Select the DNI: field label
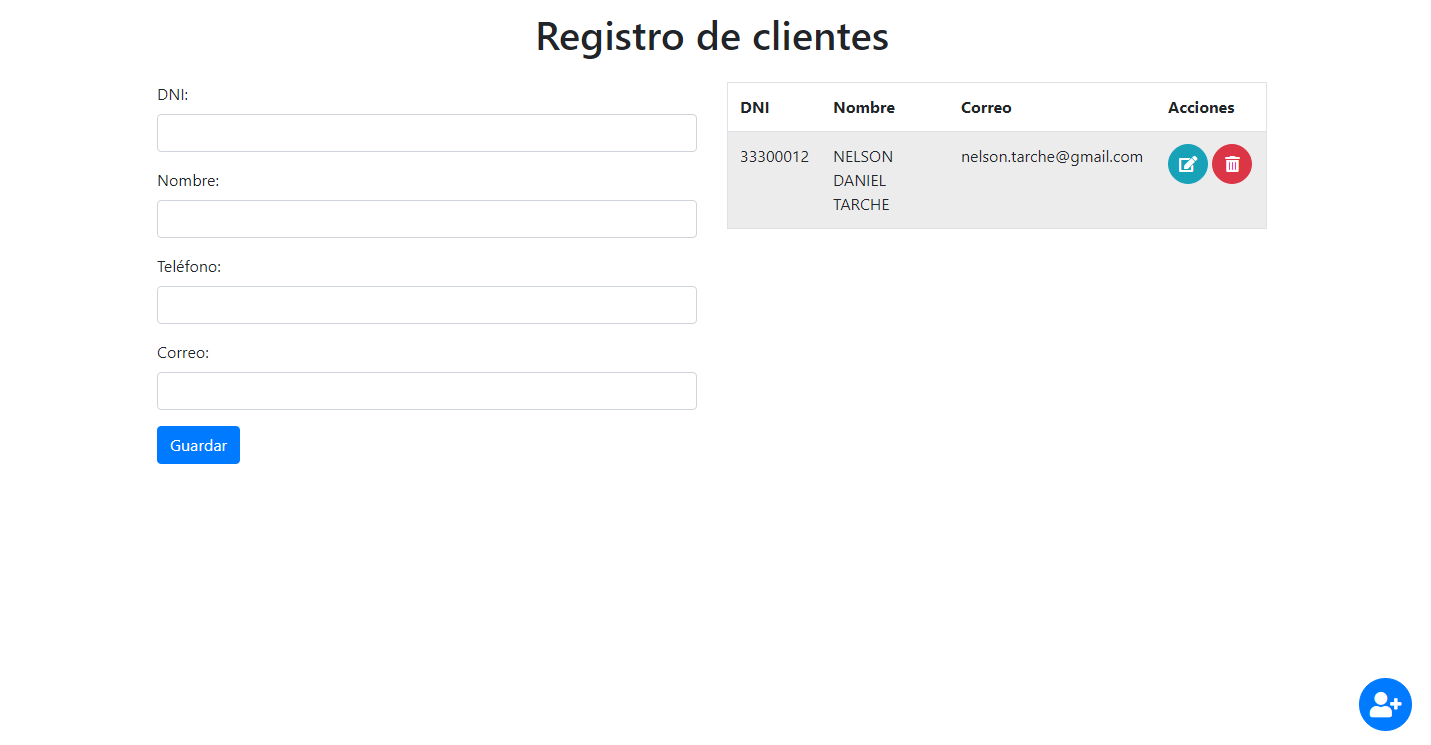 coord(173,94)
